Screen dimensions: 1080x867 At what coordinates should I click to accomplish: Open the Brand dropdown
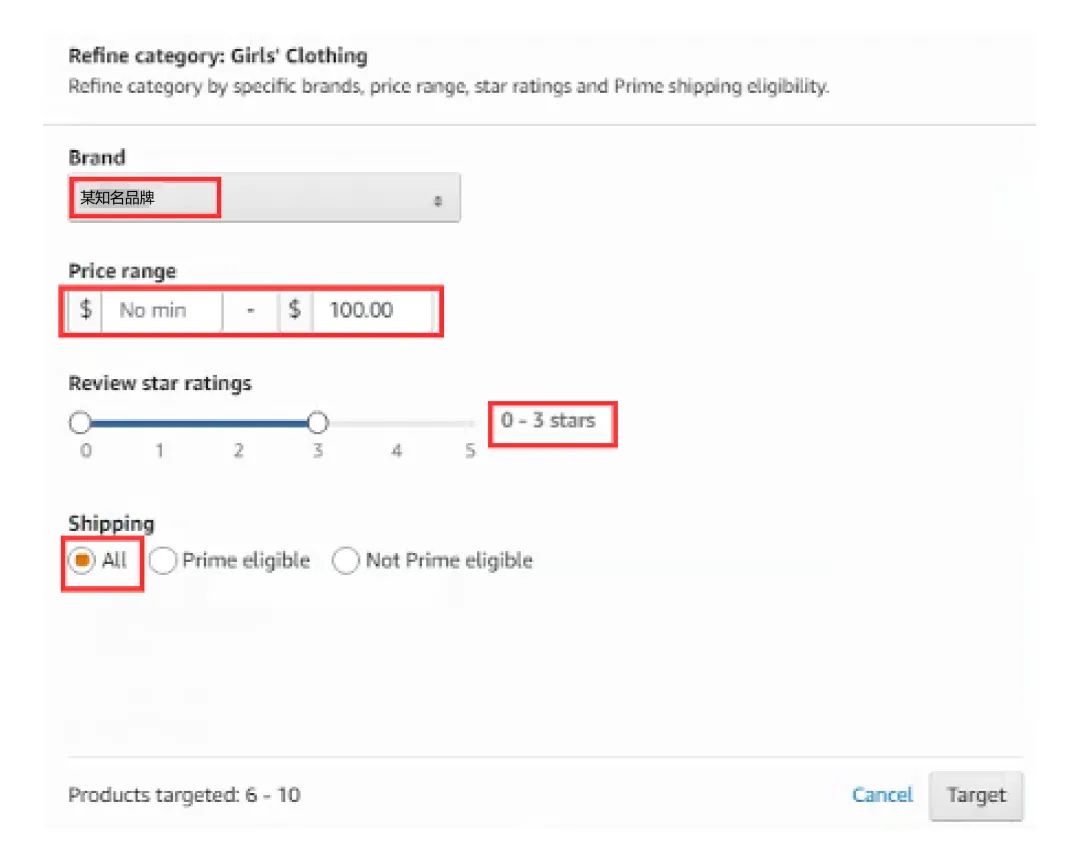click(x=263, y=198)
